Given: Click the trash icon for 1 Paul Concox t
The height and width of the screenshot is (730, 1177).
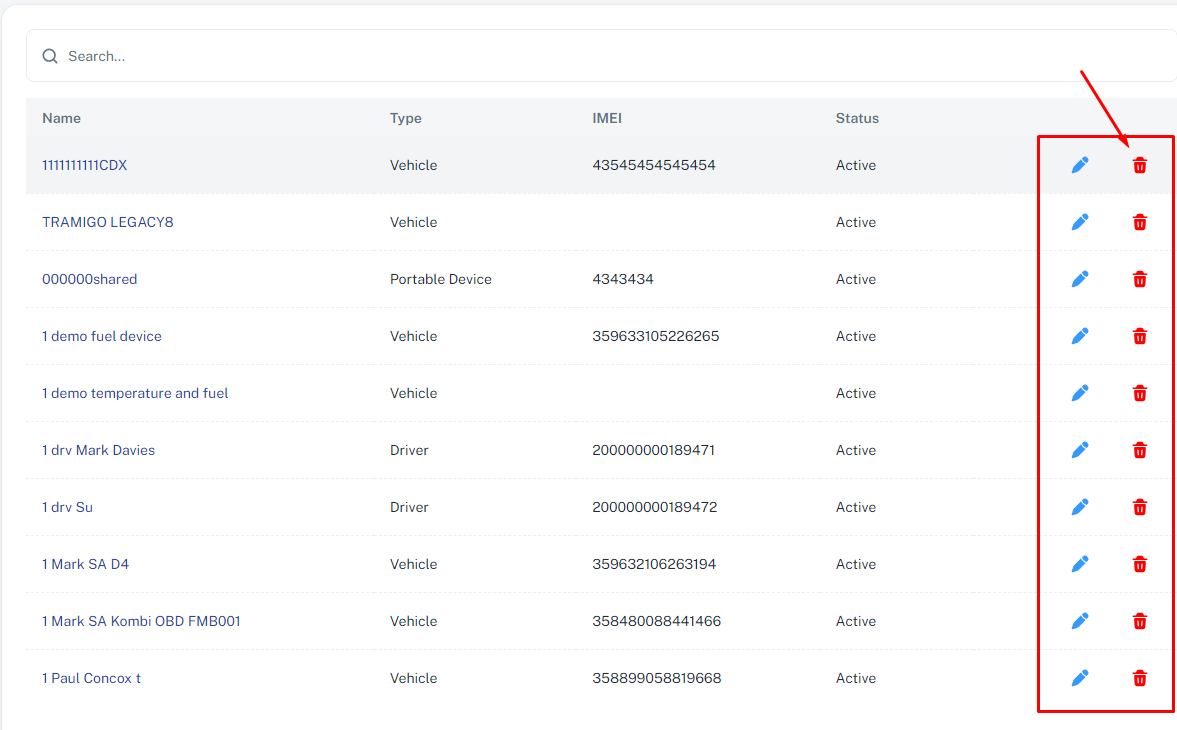Looking at the screenshot, I should 1139,678.
